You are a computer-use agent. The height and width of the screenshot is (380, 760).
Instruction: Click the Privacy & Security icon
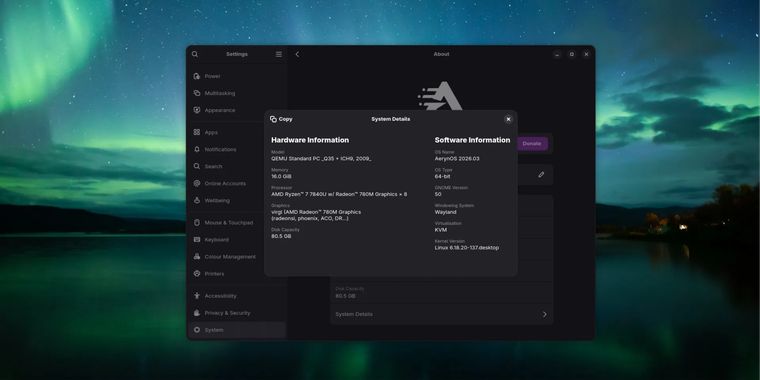coord(197,313)
